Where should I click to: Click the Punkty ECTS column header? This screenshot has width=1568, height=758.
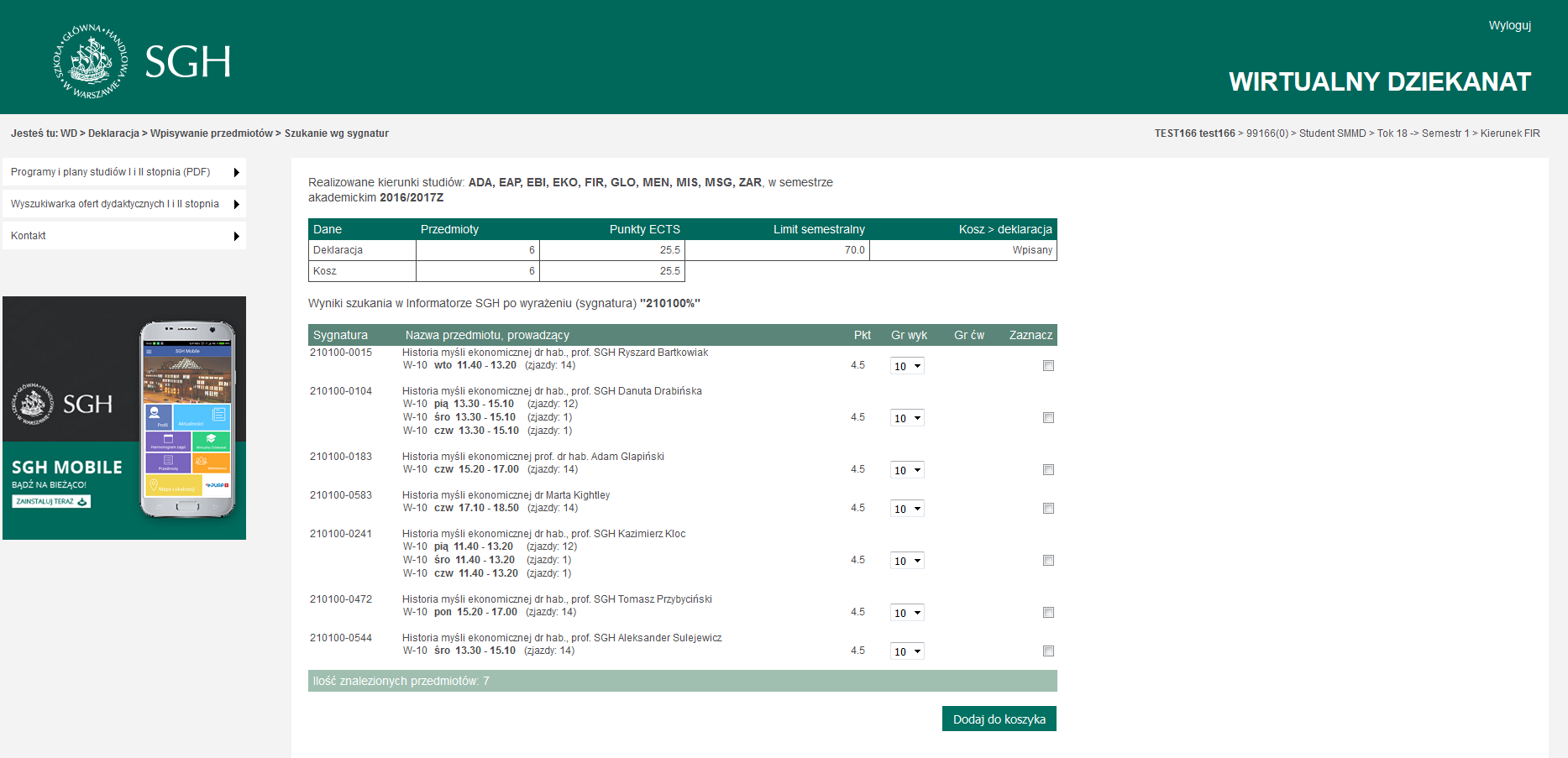tap(645, 229)
